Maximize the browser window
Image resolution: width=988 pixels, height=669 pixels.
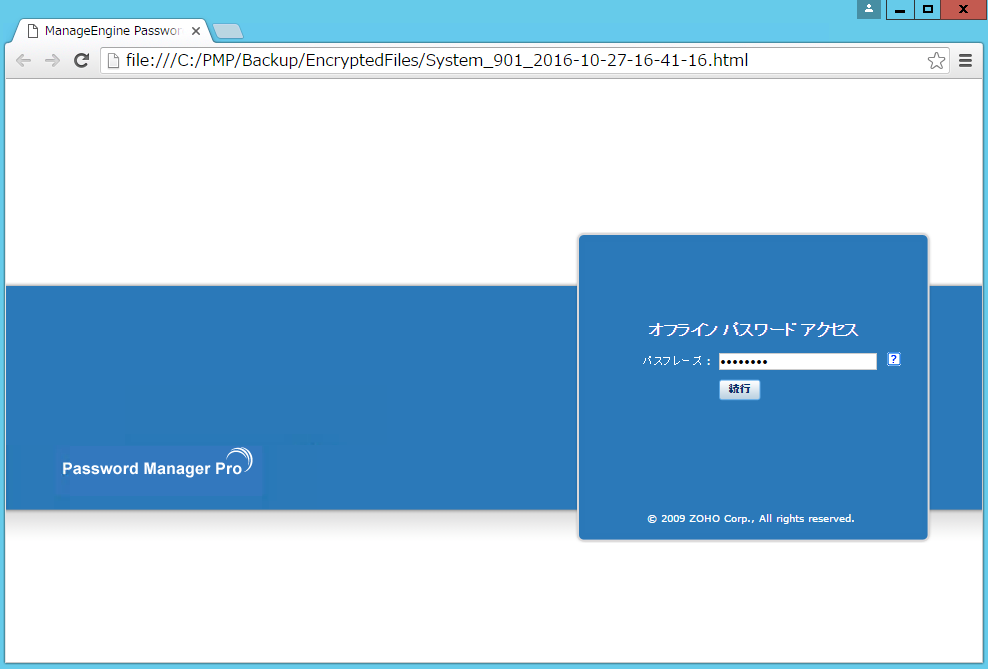pyautogui.click(x=928, y=9)
